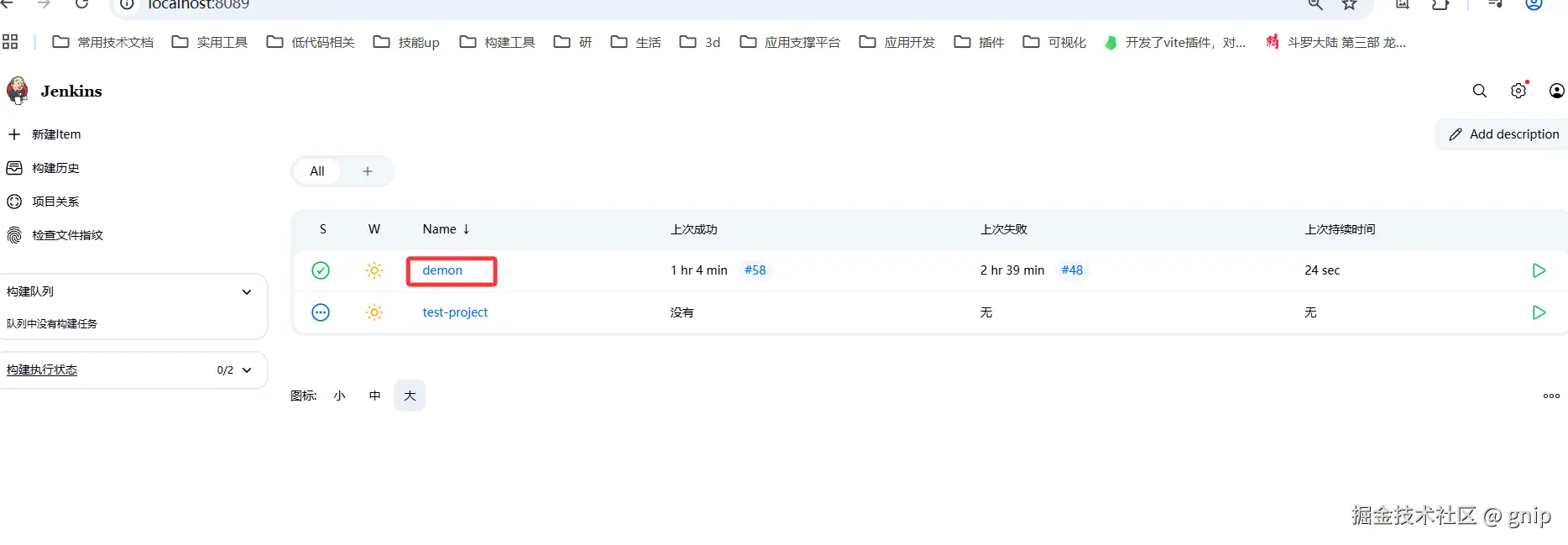1568x545 pixels.
Task: Collapse the 构建队列 panel chevron
Action: point(247,291)
